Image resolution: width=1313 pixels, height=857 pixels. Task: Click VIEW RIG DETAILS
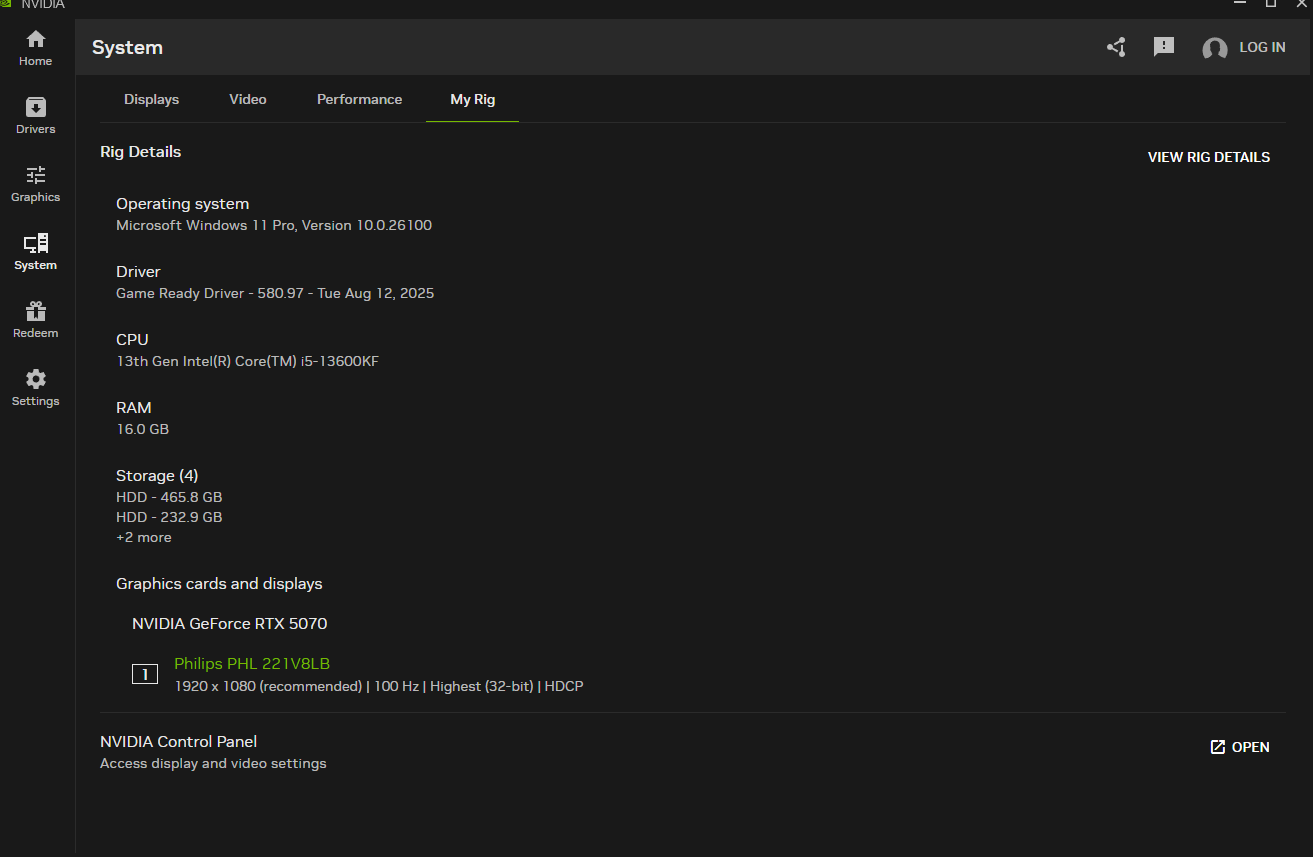point(1209,157)
